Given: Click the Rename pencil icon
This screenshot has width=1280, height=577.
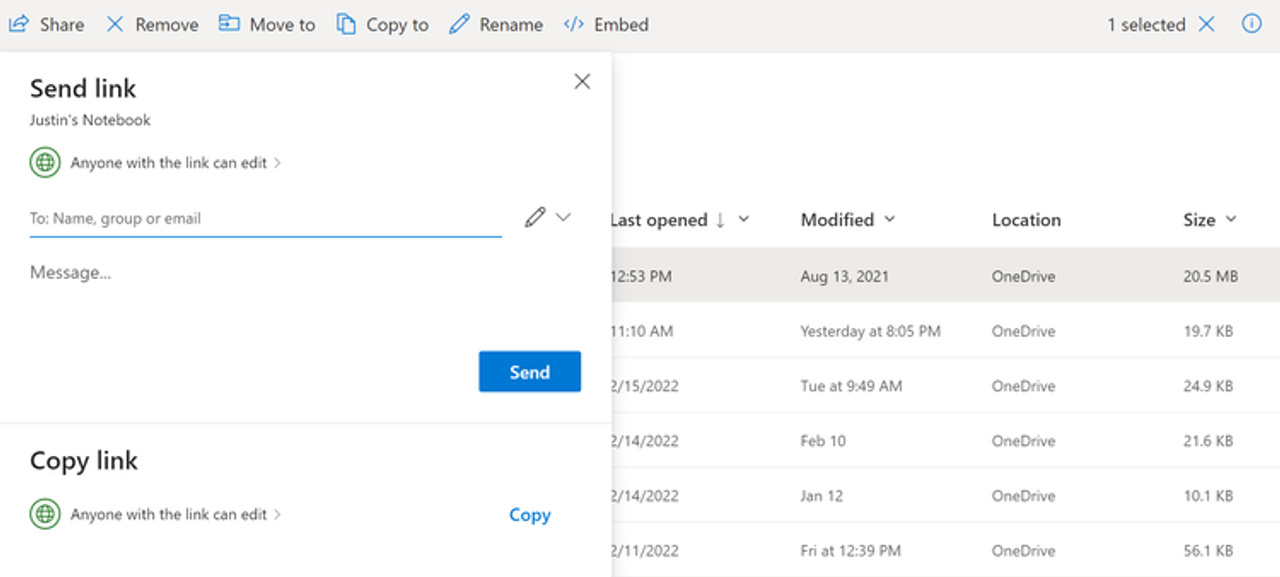Looking at the screenshot, I should [459, 24].
